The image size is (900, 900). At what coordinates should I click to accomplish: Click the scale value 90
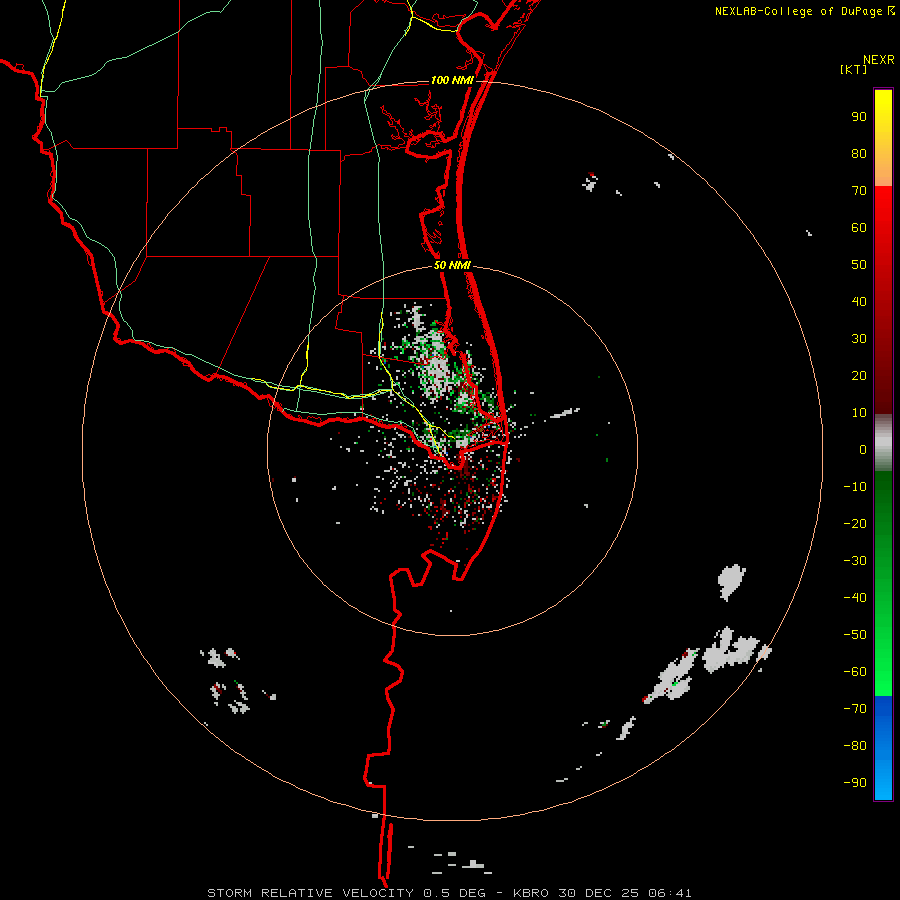pos(859,117)
